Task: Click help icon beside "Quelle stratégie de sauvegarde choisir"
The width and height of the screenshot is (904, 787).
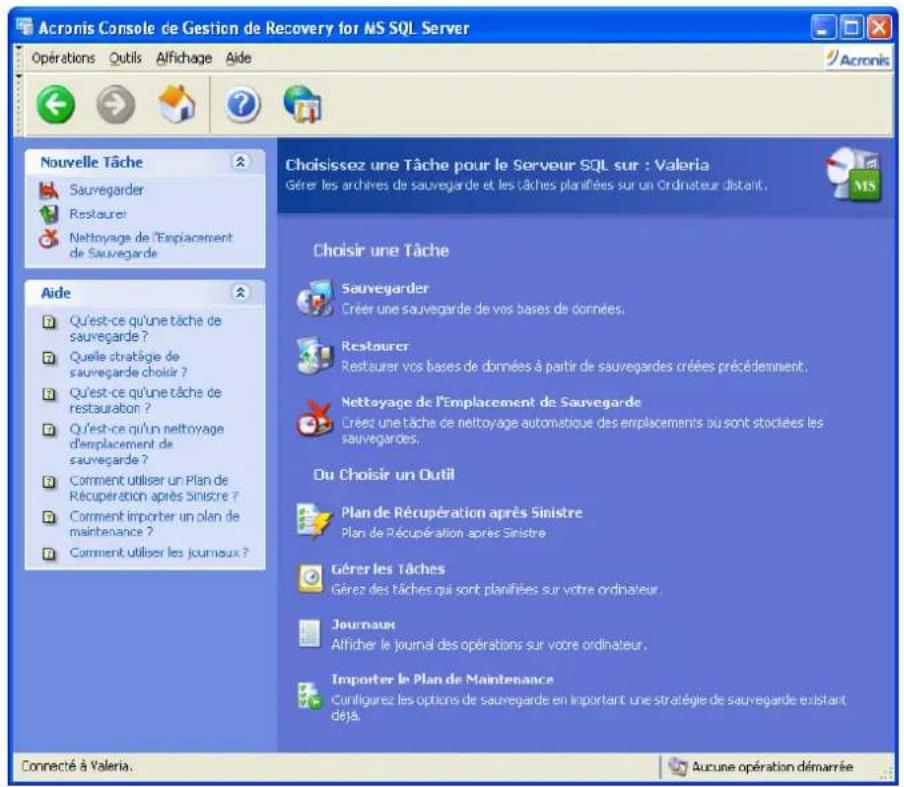Action: pyautogui.click(x=50, y=358)
